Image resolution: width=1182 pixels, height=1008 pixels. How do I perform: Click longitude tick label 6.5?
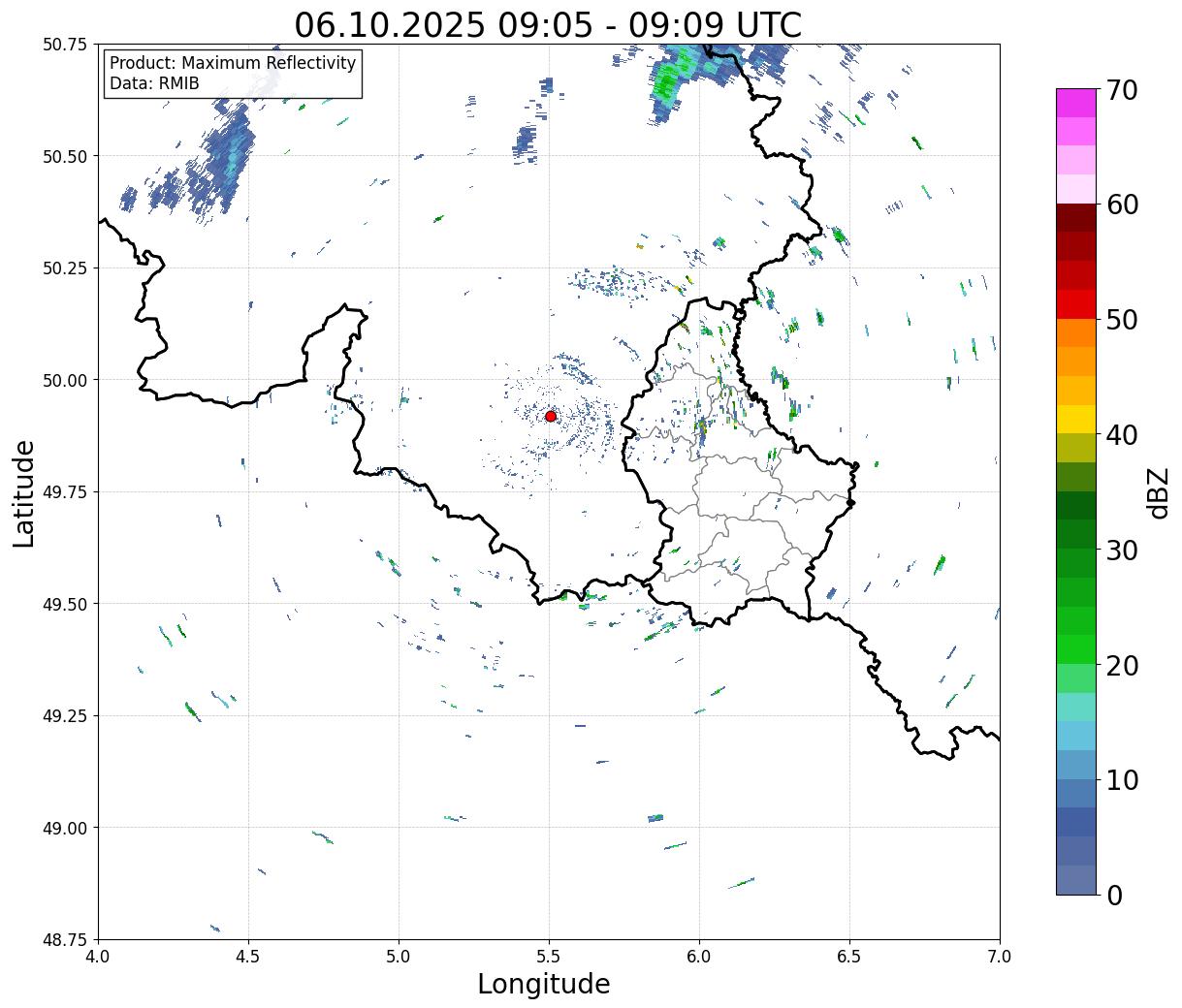pyautogui.click(x=849, y=957)
